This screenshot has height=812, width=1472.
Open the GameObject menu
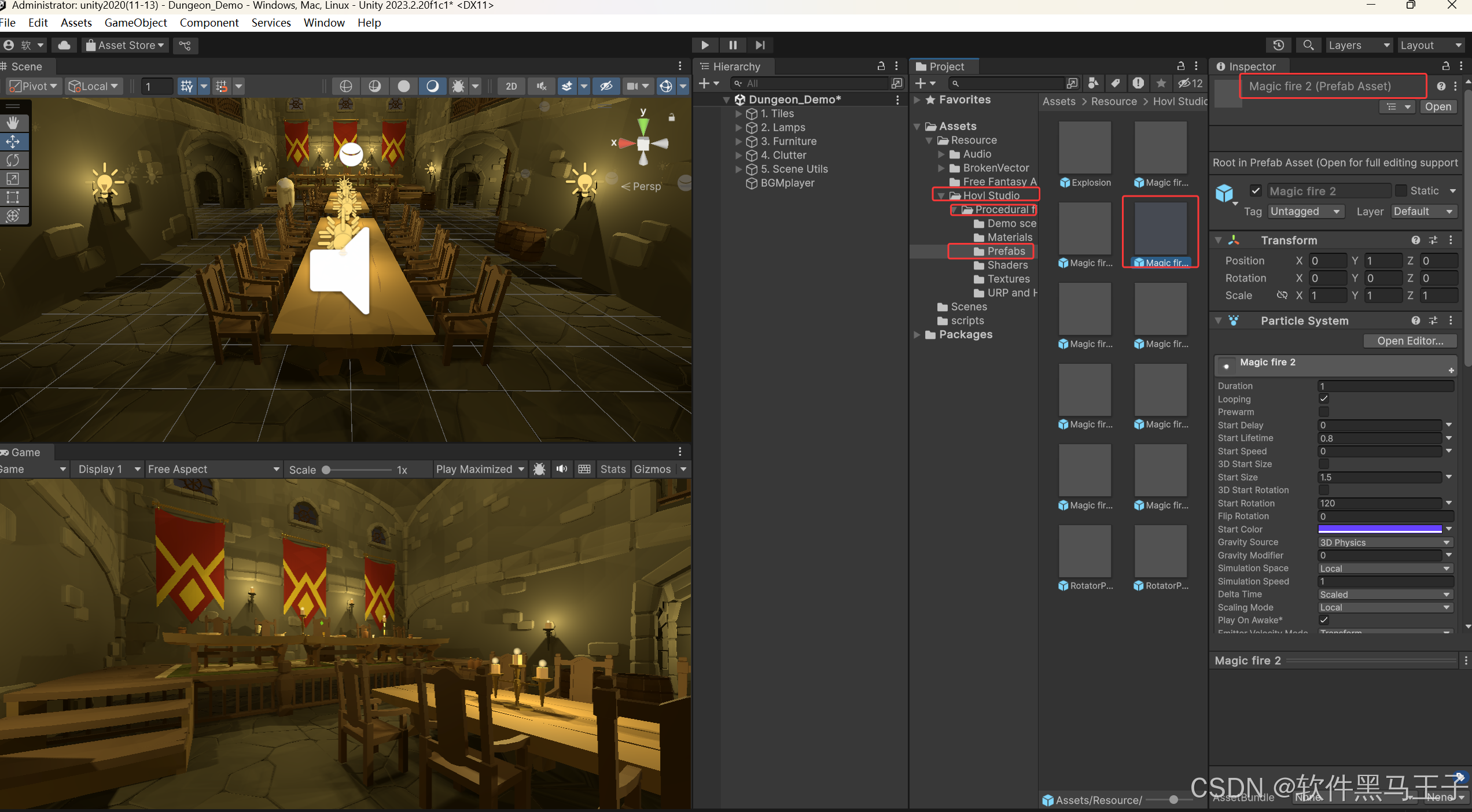click(x=135, y=23)
